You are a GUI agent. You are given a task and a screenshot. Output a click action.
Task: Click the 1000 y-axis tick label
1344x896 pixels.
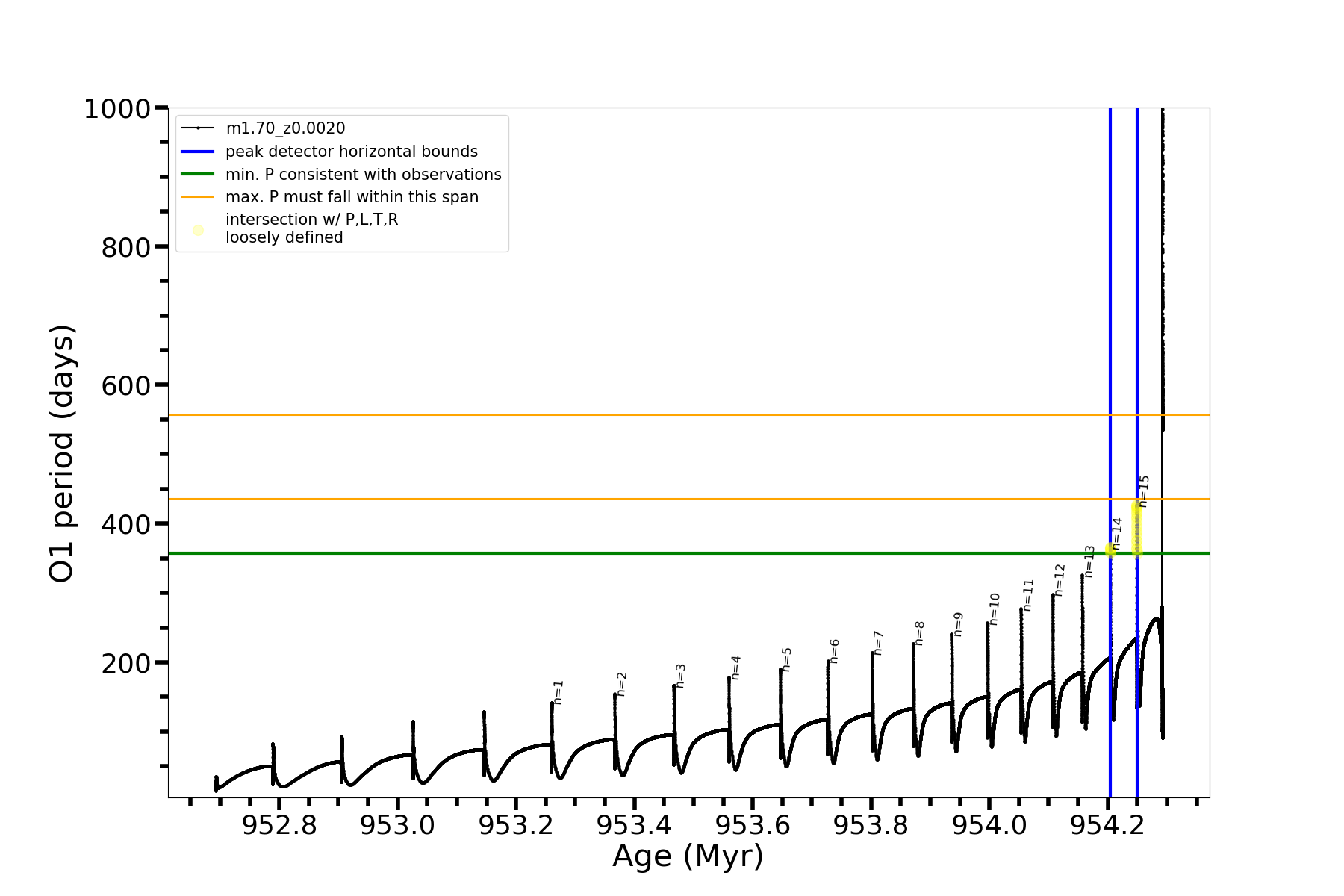click(117, 109)
